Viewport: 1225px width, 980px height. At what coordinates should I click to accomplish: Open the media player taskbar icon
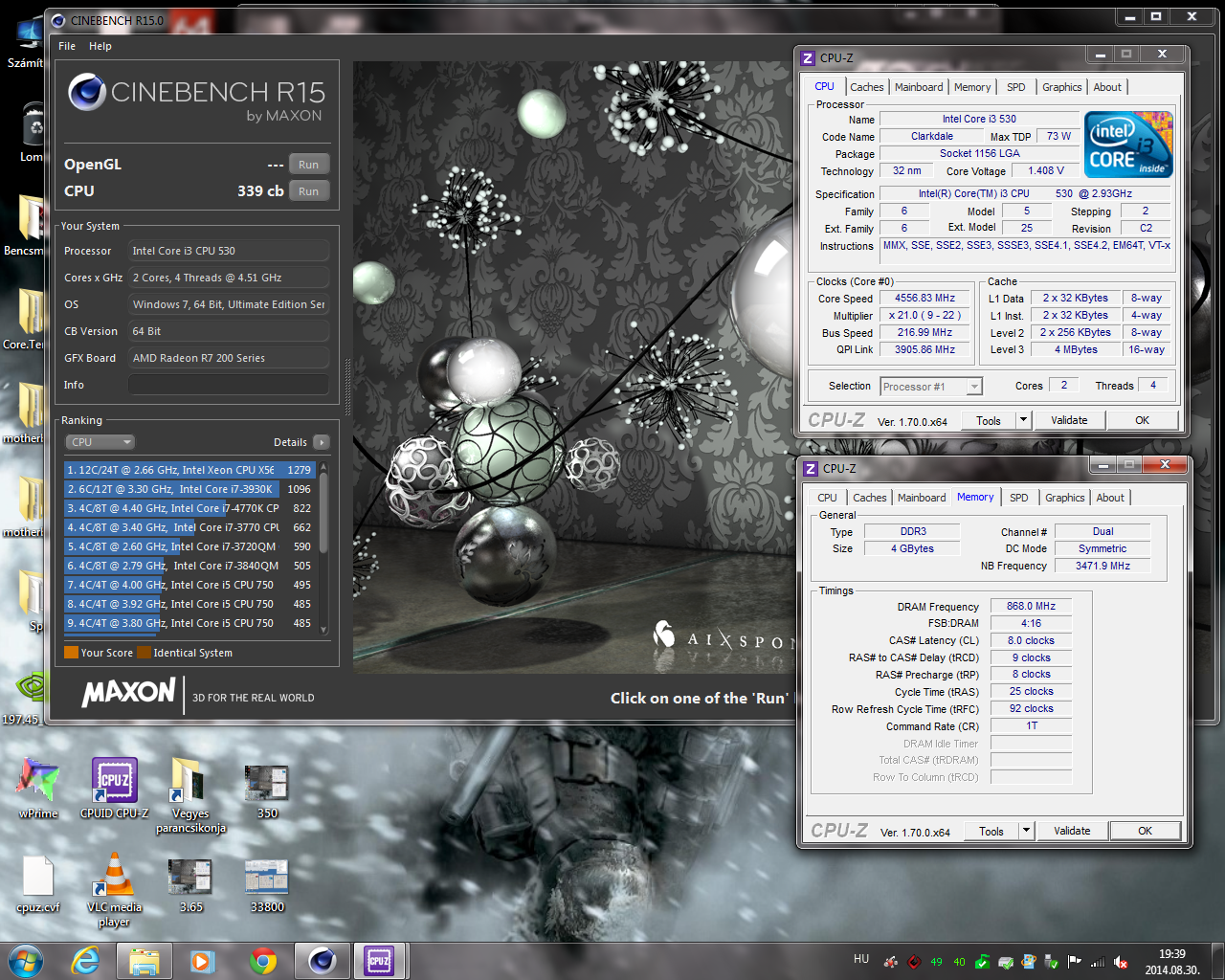[202, 961]
